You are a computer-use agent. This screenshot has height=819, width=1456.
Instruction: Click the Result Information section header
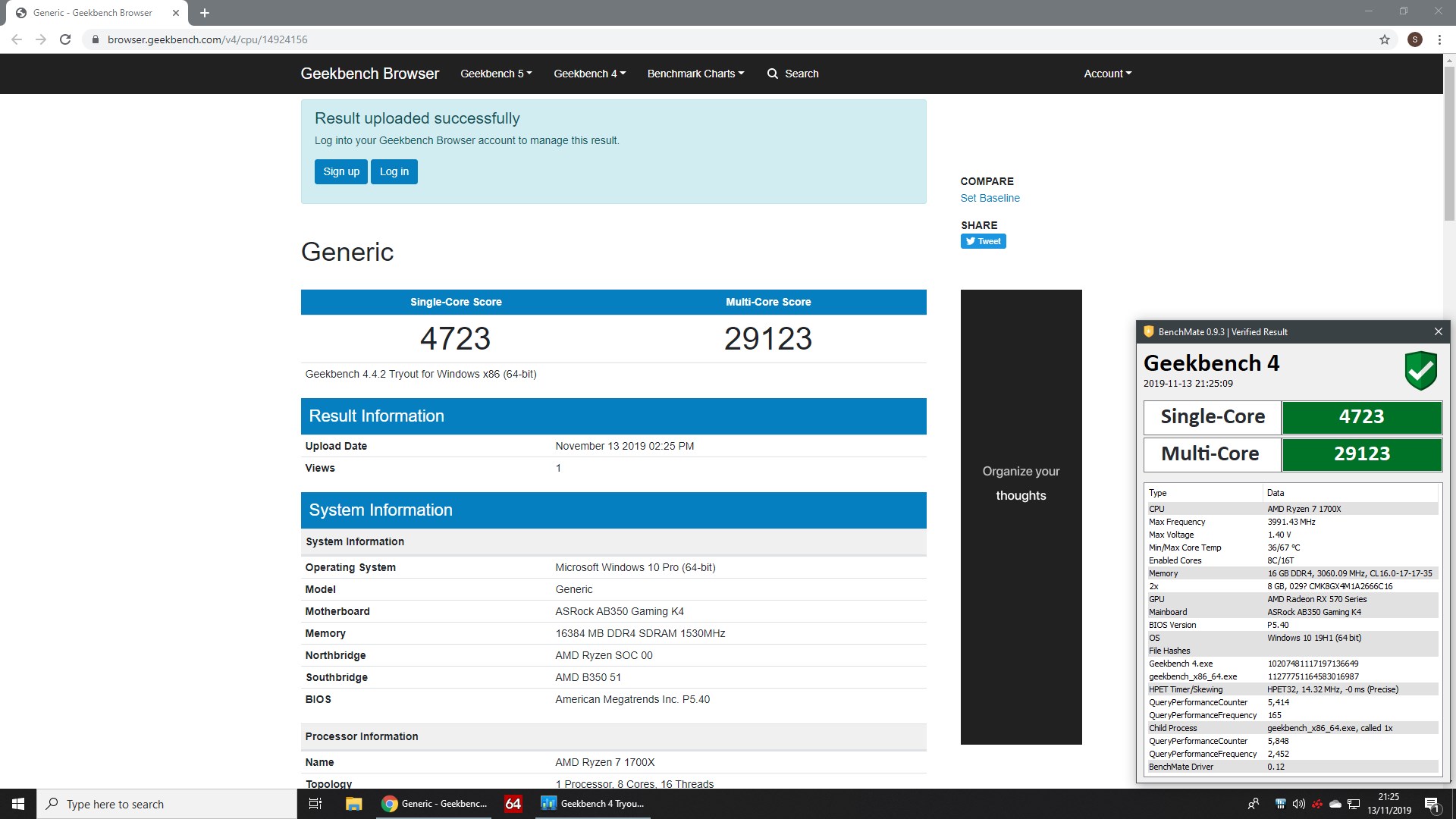(x=613, y=416)
